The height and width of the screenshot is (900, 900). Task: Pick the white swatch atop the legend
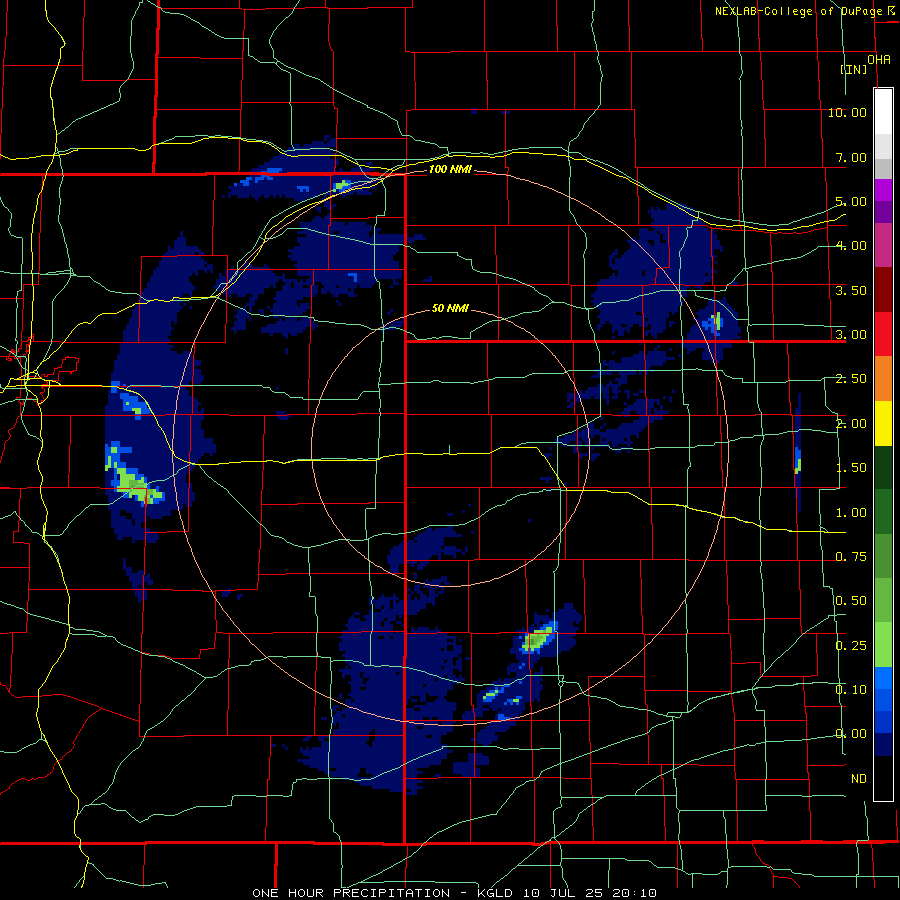tap(883, 112)
